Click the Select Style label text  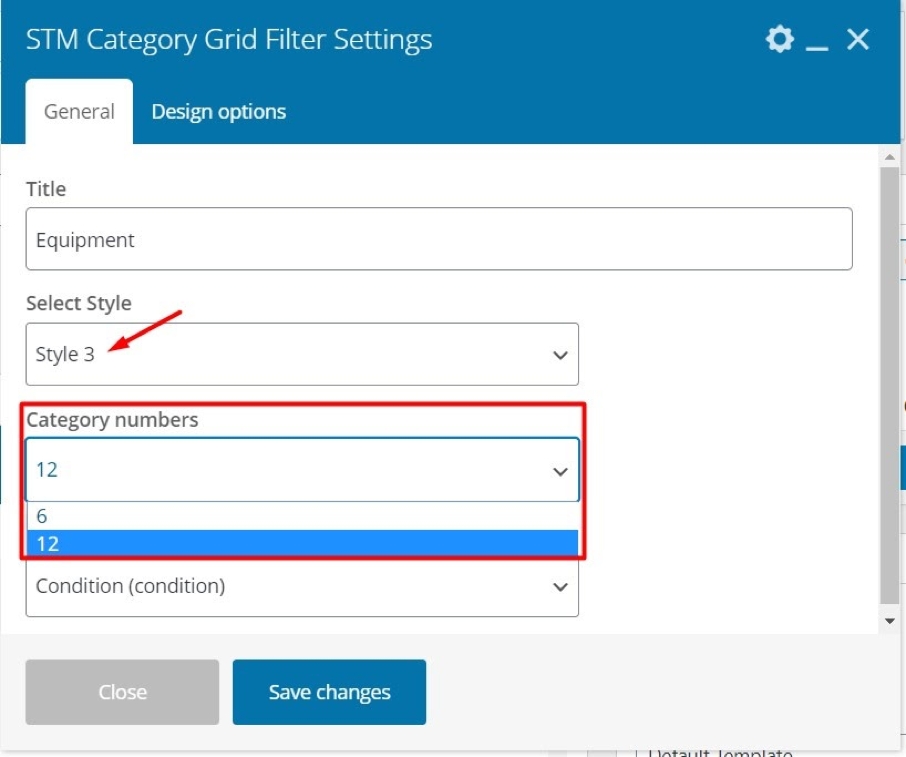coord(79,303)
